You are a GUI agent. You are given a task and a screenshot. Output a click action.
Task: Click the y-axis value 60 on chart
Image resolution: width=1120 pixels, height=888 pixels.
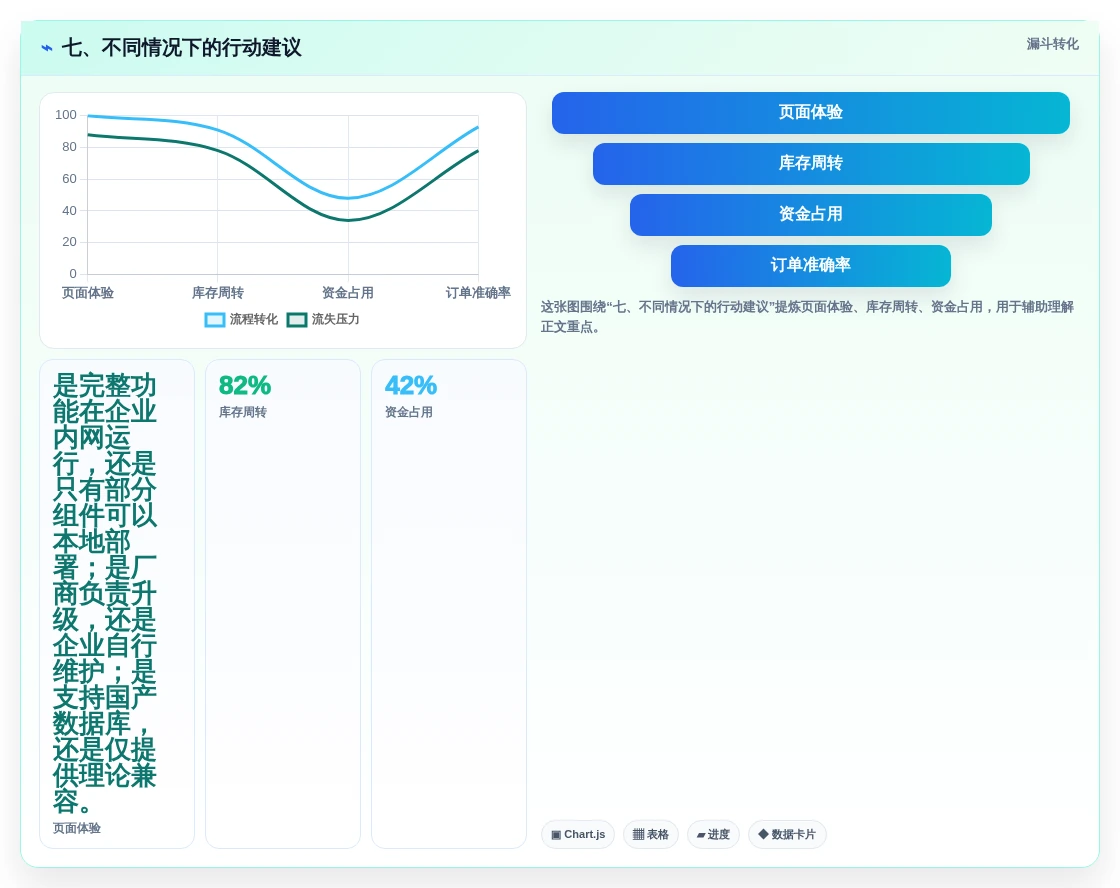click(x=69, y=179)
